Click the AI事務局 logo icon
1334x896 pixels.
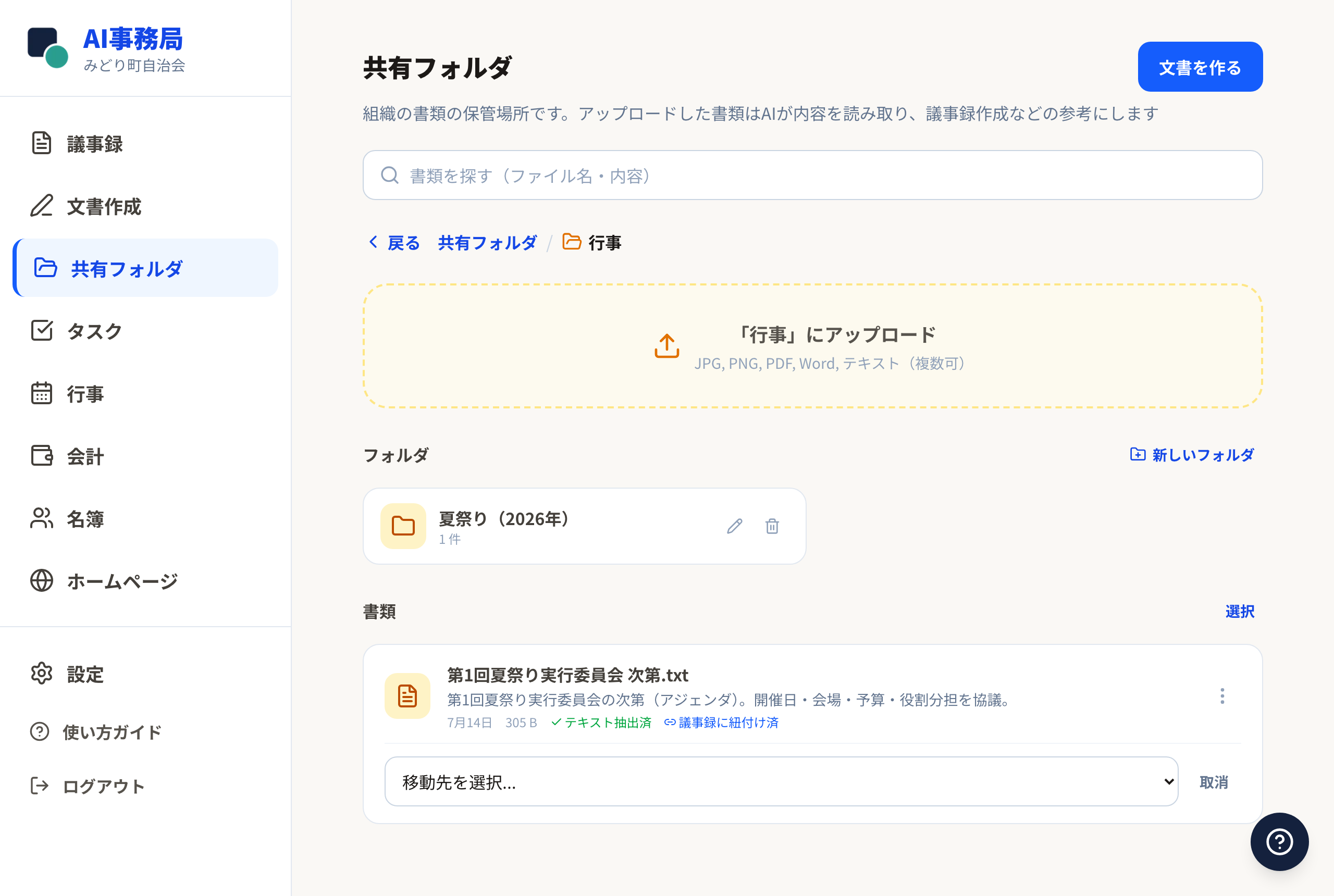click(x=48, y=47)
